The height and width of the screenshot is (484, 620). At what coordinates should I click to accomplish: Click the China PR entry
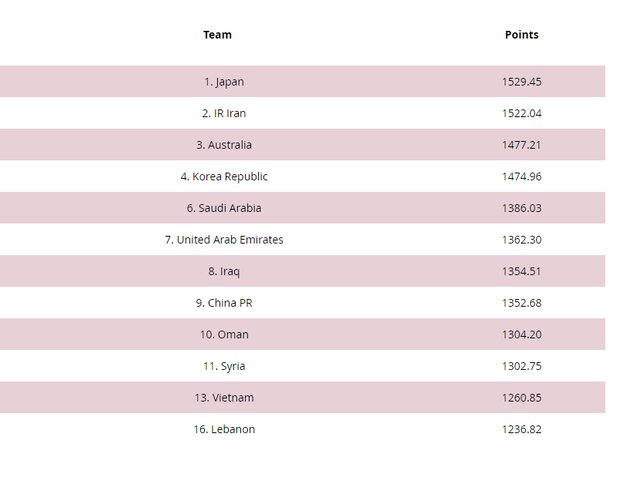pyautogui.click(x=224, y=303)
